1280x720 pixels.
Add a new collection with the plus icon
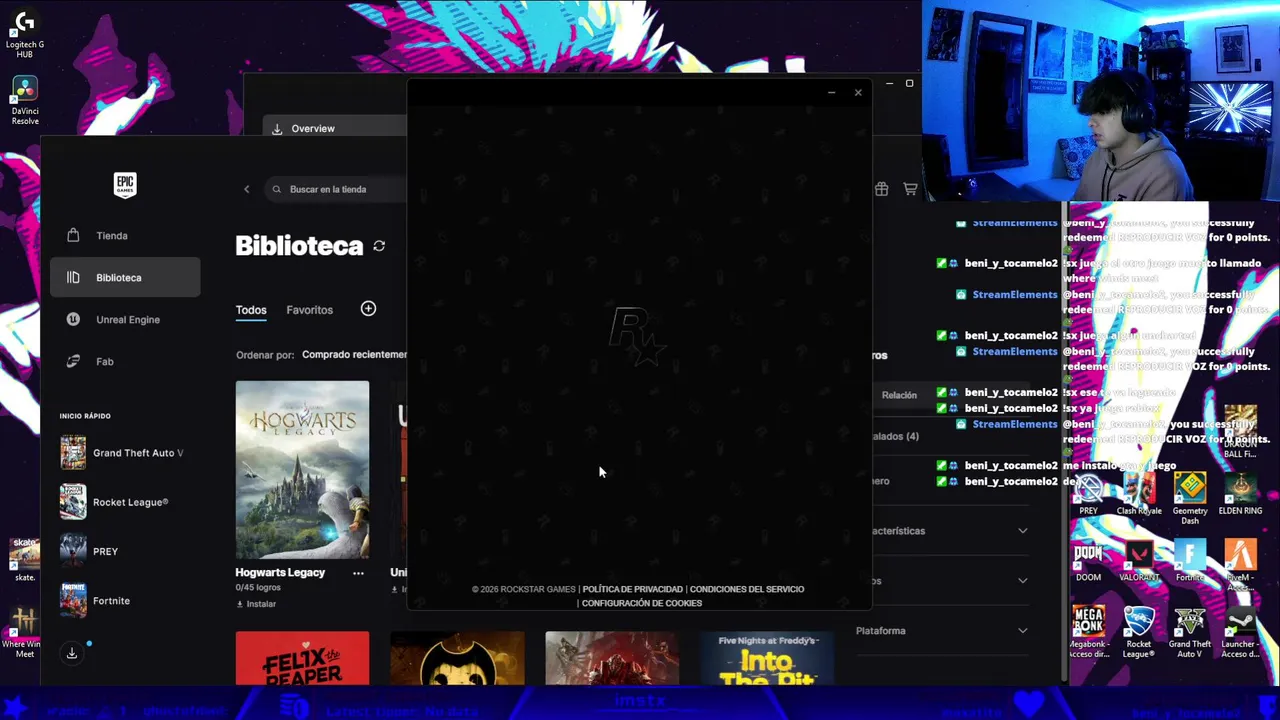click(x=368, y=309)
